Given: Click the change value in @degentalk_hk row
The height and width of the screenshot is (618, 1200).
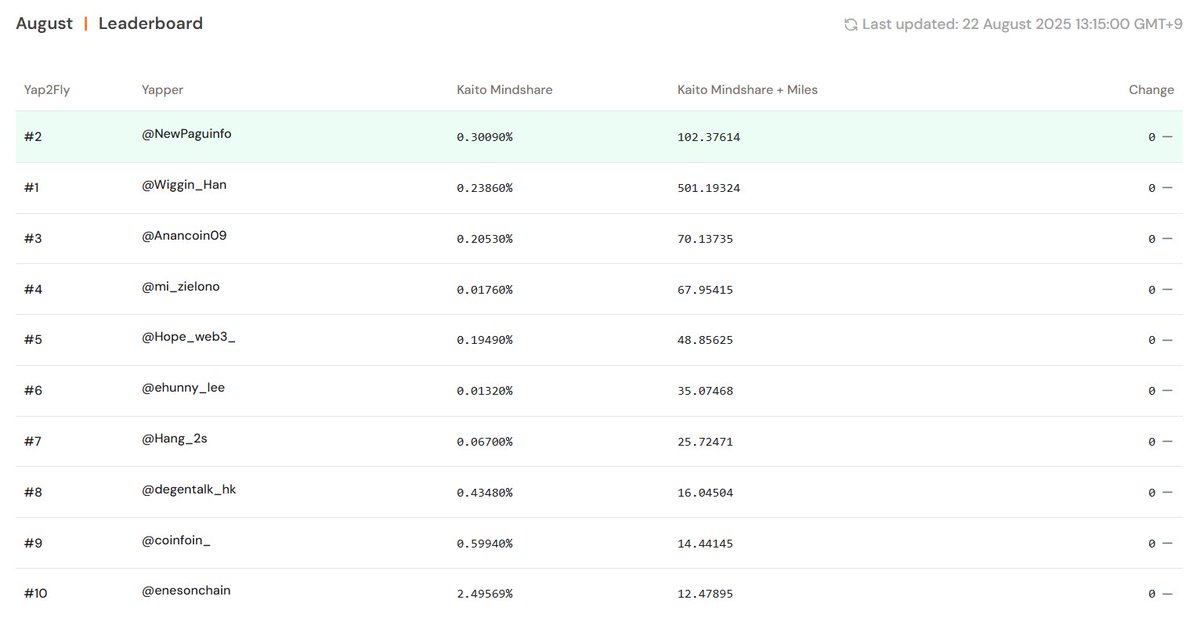Looking at the screenshot, I should pyautogui.click(x=1160, y=493).
